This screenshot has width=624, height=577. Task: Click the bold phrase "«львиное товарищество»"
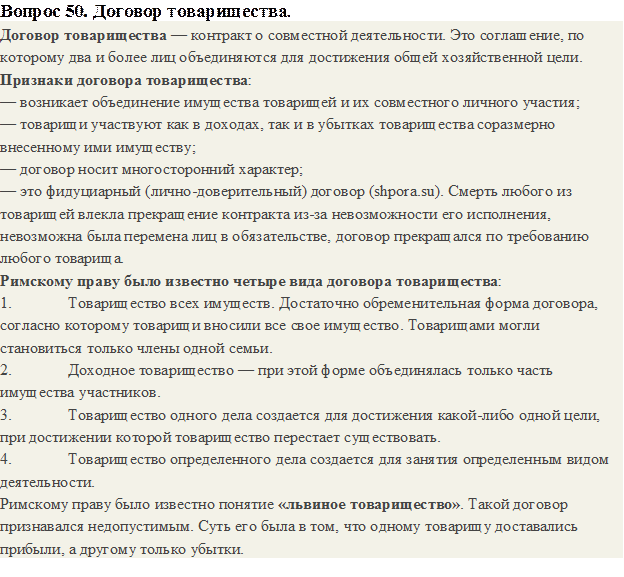(369, 505)
